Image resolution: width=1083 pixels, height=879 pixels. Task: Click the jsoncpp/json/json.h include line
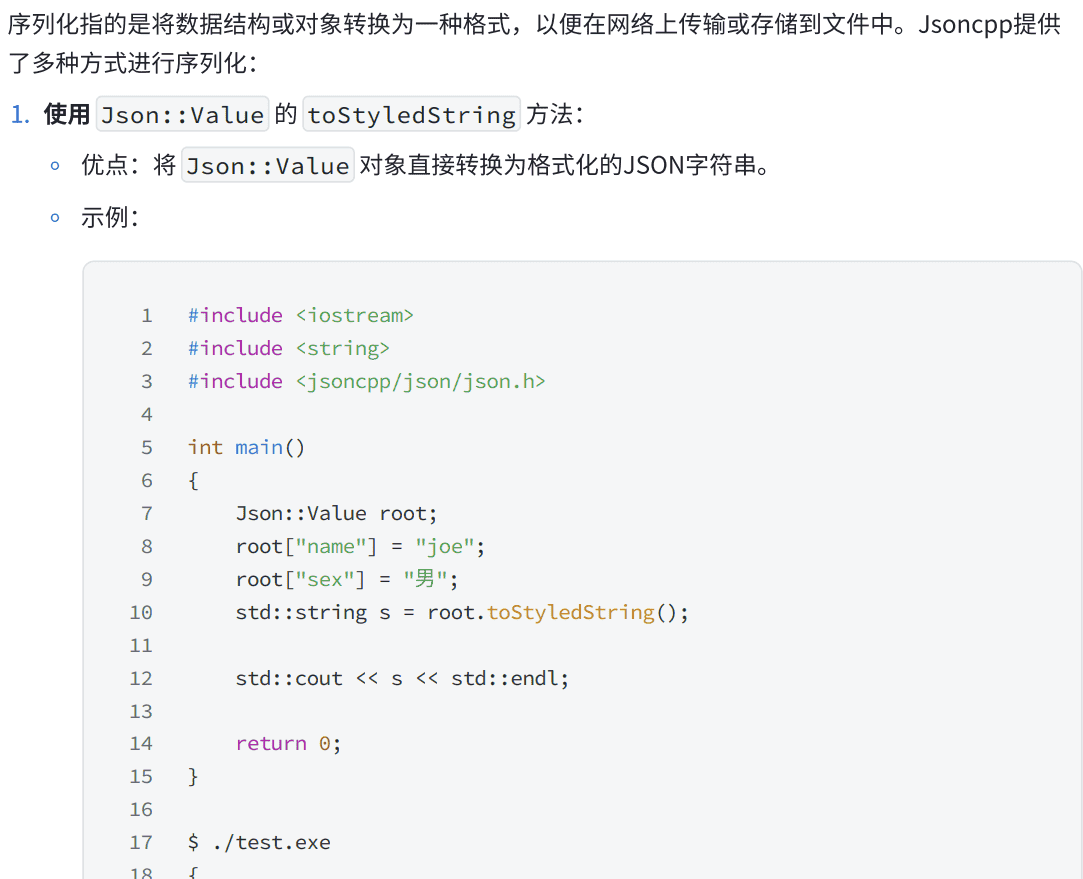(366, 381)
